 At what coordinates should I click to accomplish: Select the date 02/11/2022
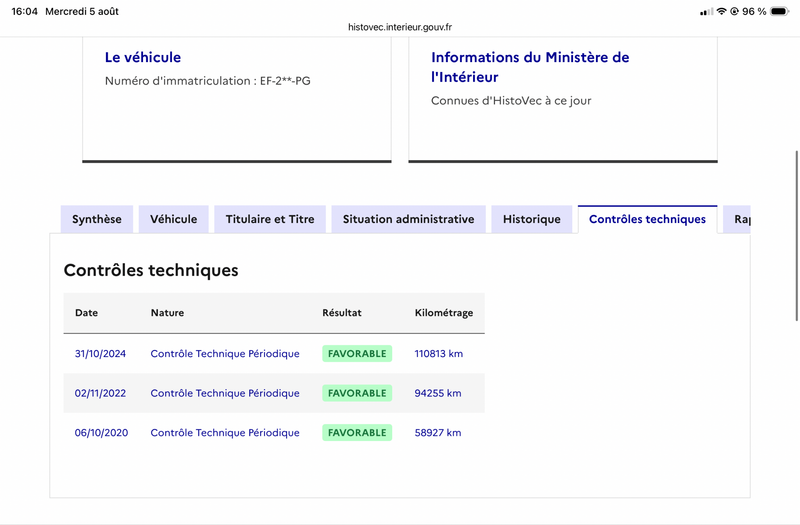tap(101, 393)
